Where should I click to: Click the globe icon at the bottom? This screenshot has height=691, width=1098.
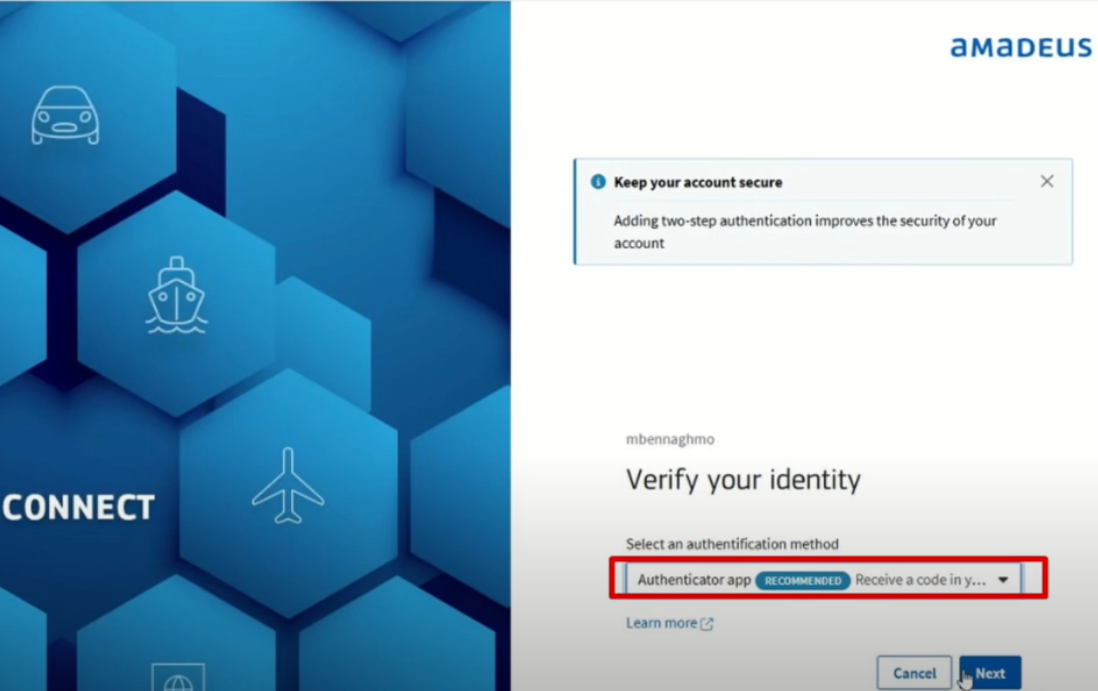click(178, 678)
